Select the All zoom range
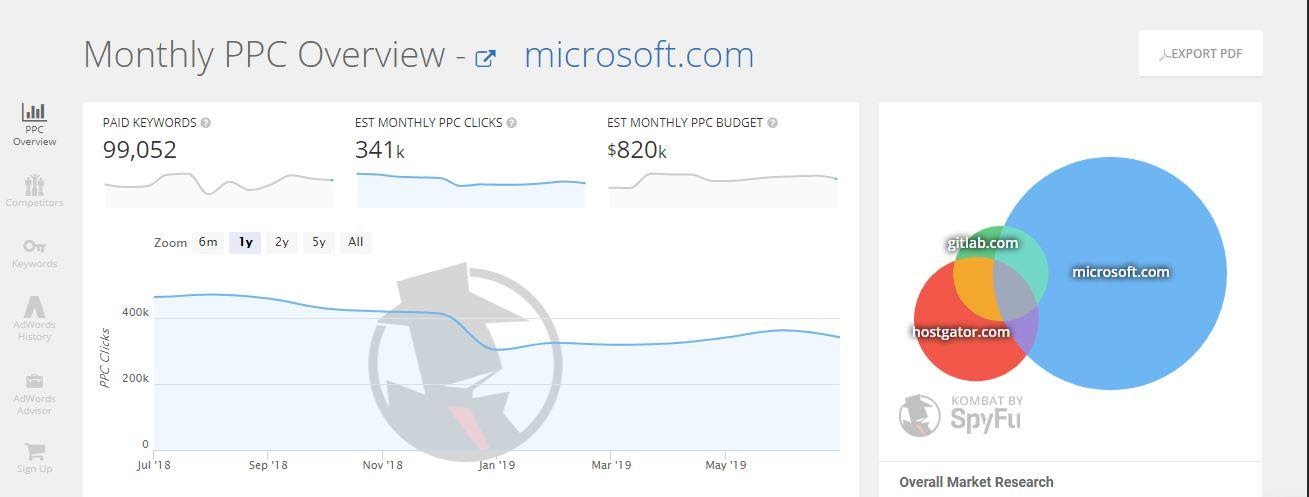 pos(355,242)
